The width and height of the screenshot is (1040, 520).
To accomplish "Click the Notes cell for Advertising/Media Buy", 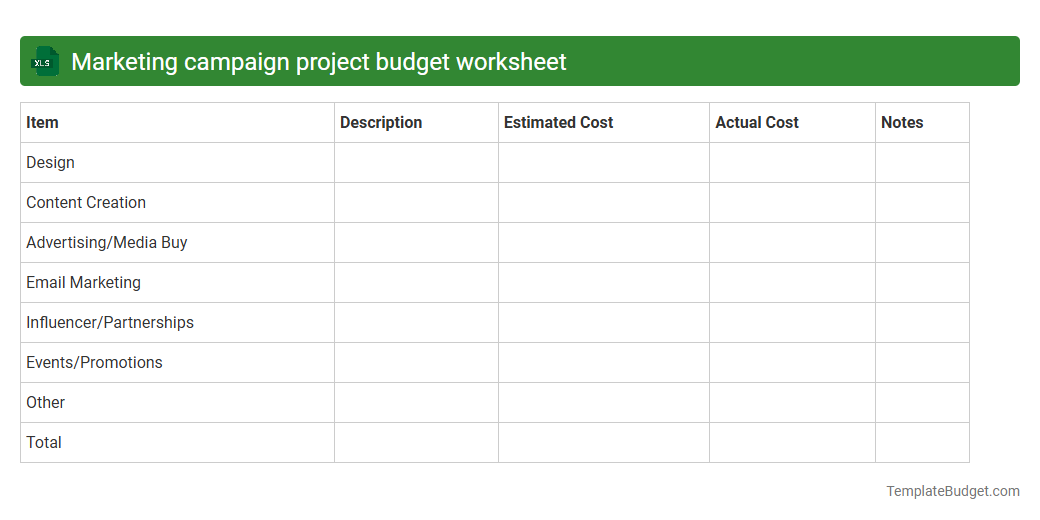I will point(923,243).
